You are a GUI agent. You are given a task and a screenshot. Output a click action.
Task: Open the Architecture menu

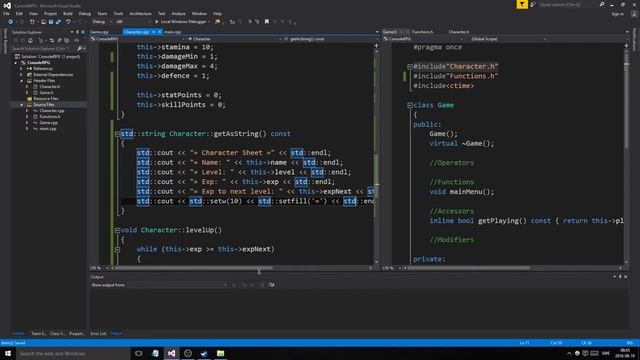[x=140, y=13]
